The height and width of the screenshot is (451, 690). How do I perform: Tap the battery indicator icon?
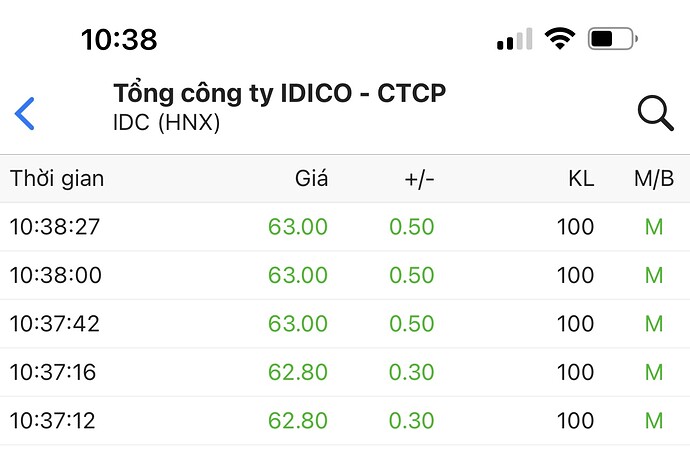[x=611, y=40]
